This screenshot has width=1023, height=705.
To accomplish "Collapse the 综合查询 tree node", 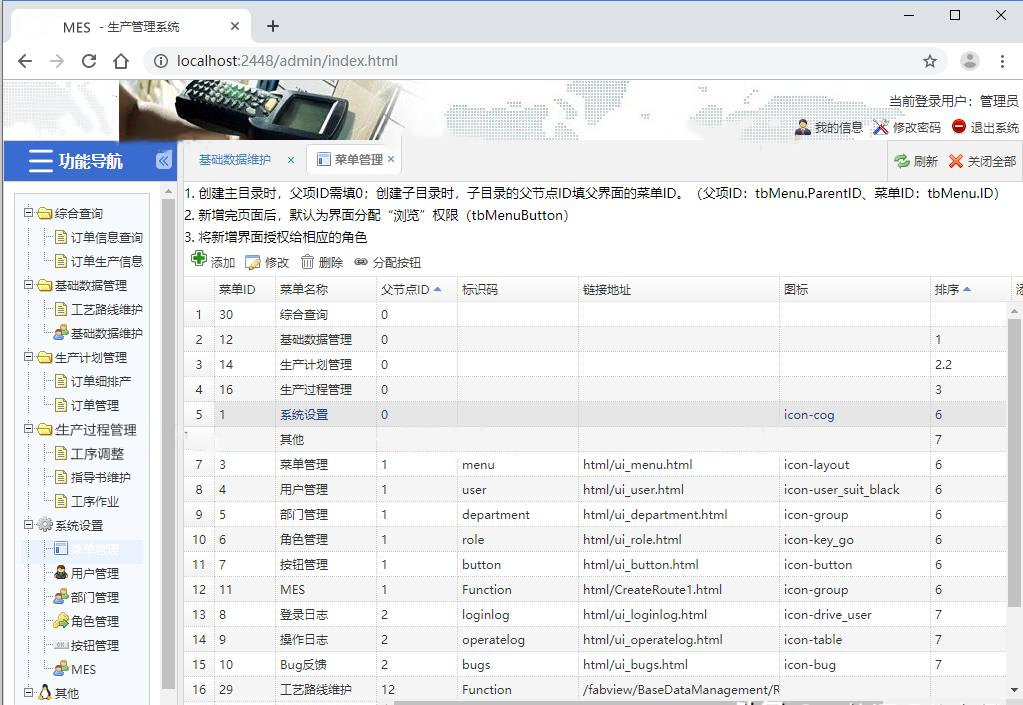I will point(28,213).
